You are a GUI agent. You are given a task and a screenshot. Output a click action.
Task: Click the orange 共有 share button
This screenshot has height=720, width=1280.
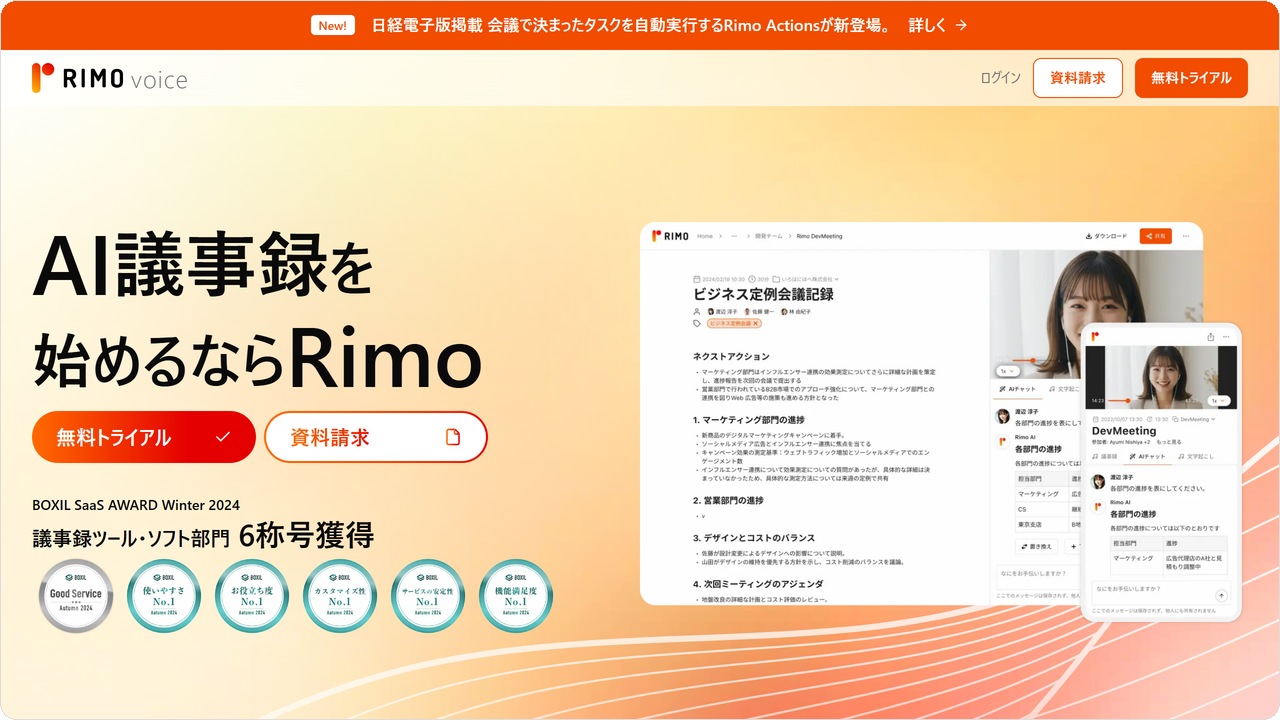1156,236
